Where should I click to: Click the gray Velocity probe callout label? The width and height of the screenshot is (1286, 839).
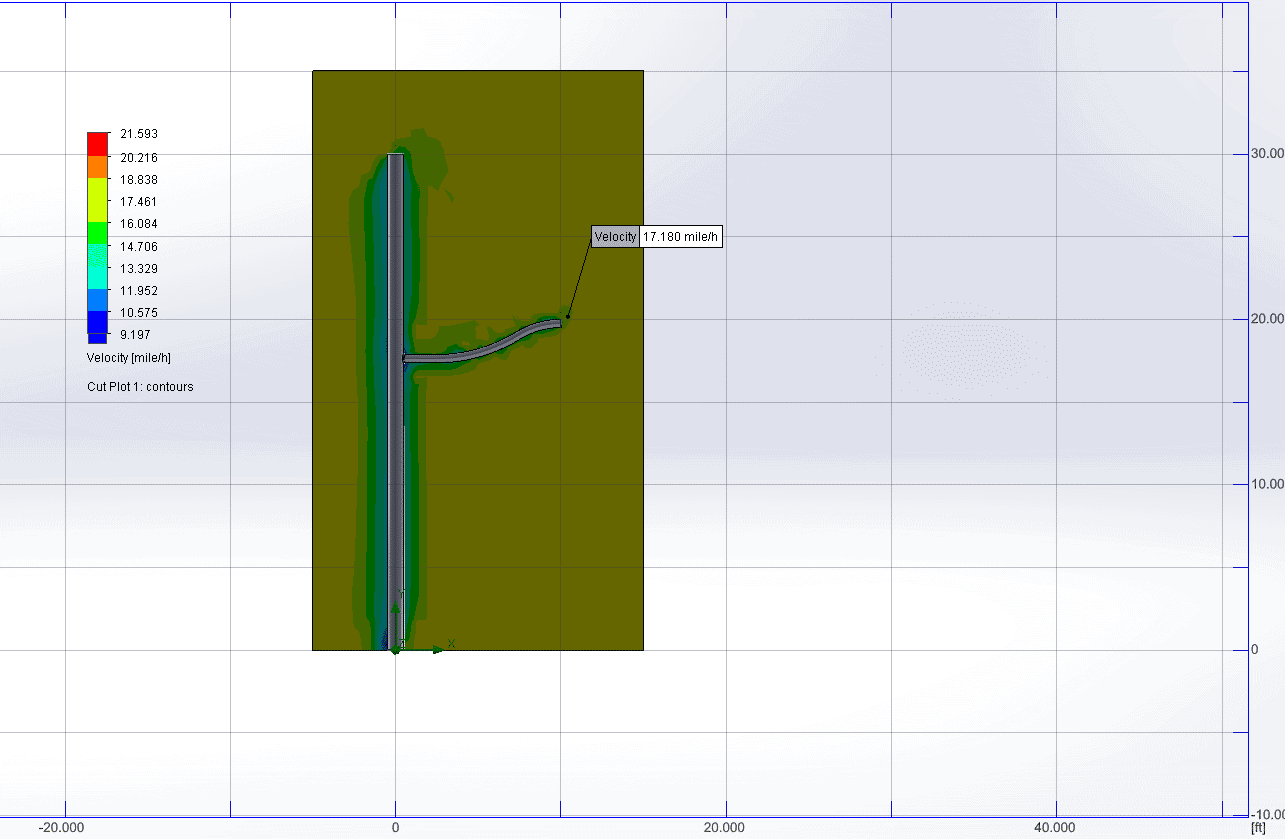[x=615, y=237]
